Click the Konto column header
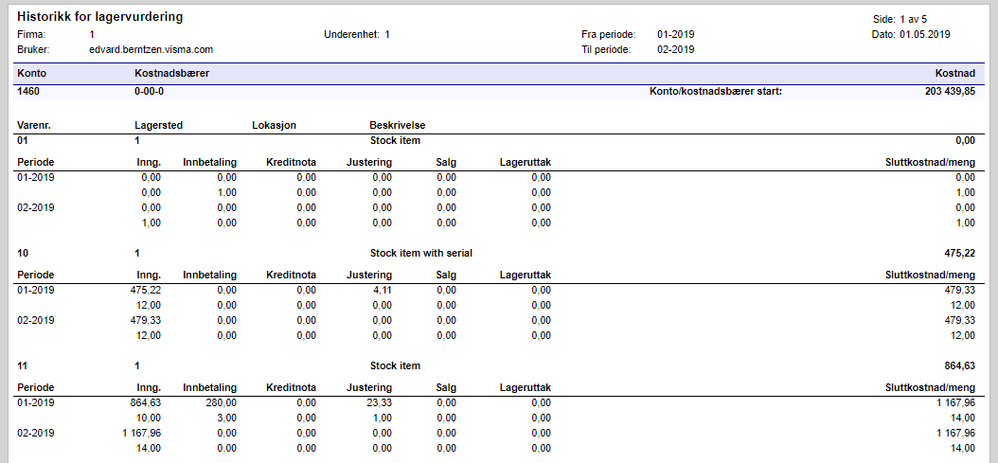Viewport: 998px width, 463px height. (x=32, y=74)
